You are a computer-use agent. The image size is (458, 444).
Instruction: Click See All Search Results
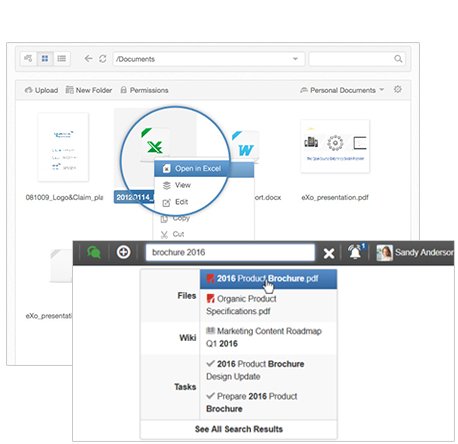click(x=239, y=429)
